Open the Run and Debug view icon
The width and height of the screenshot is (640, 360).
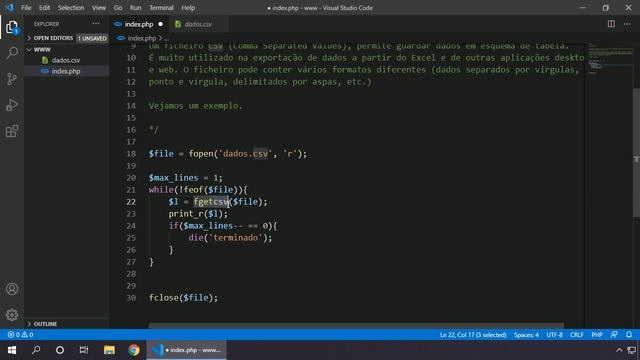(x=12, y=105)
